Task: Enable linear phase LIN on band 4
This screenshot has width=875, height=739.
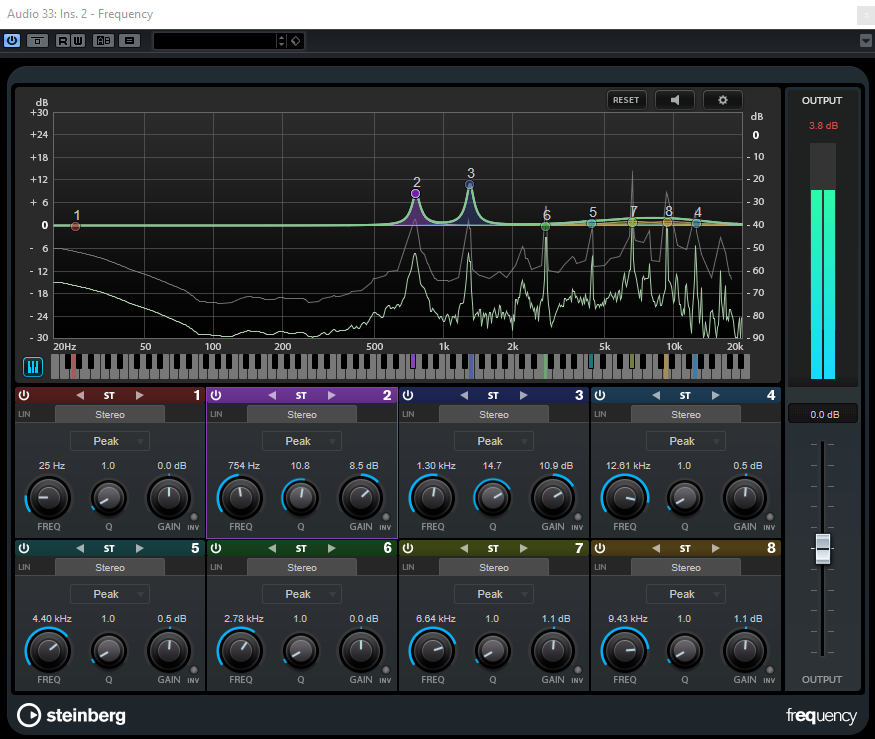Action: coord(598,414)
